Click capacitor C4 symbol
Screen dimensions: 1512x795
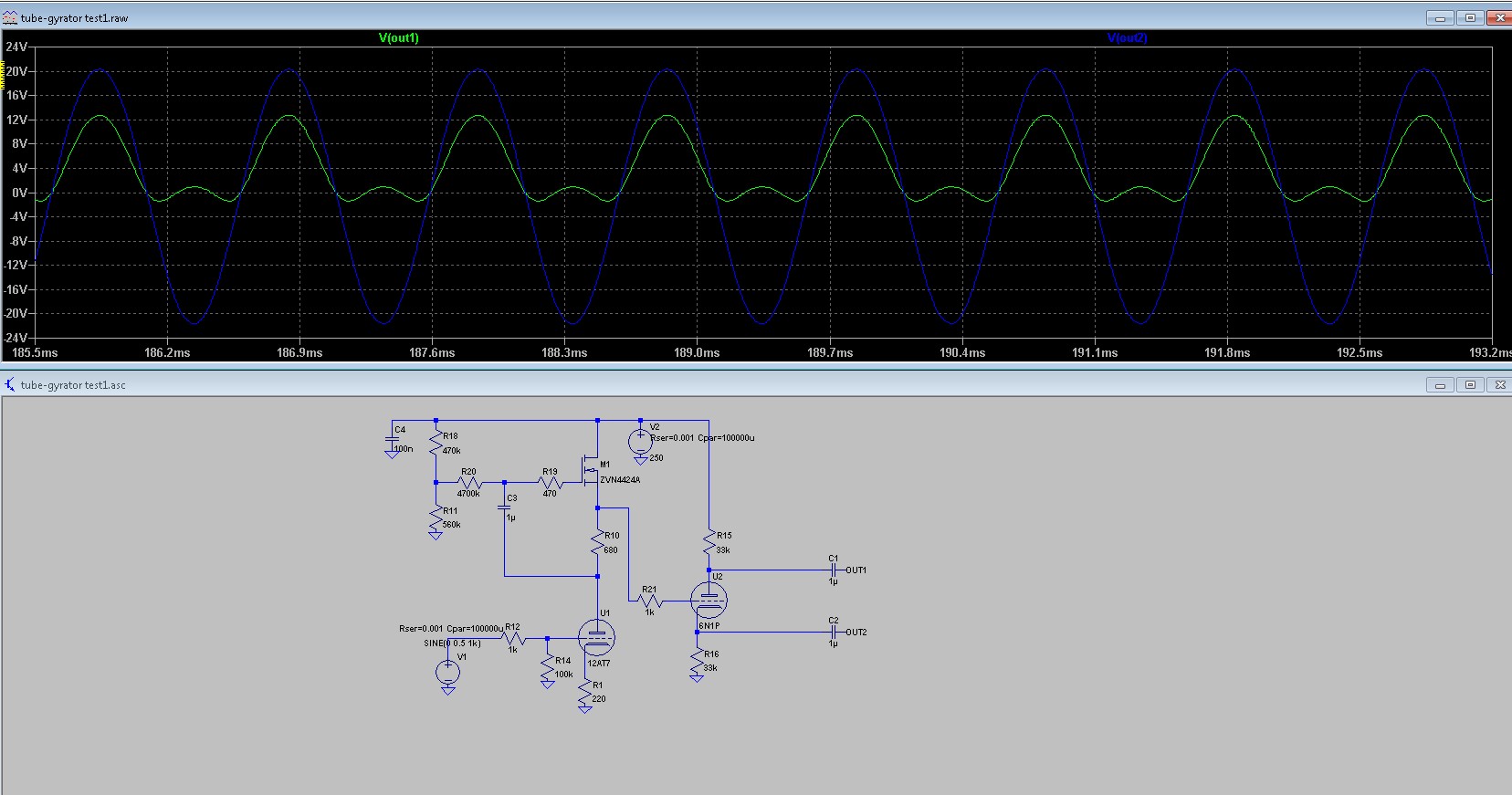(x=391, y=441)
